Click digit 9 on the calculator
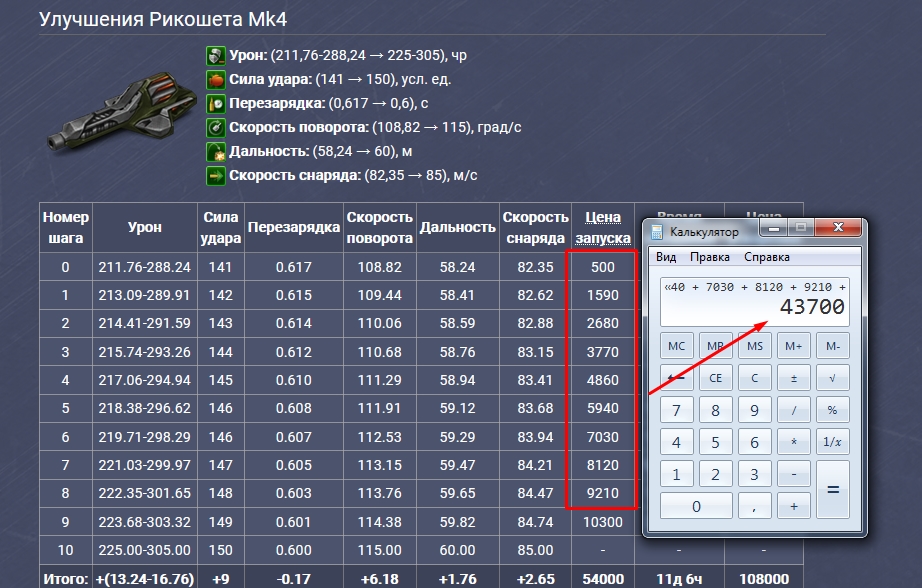 point(754,410)
